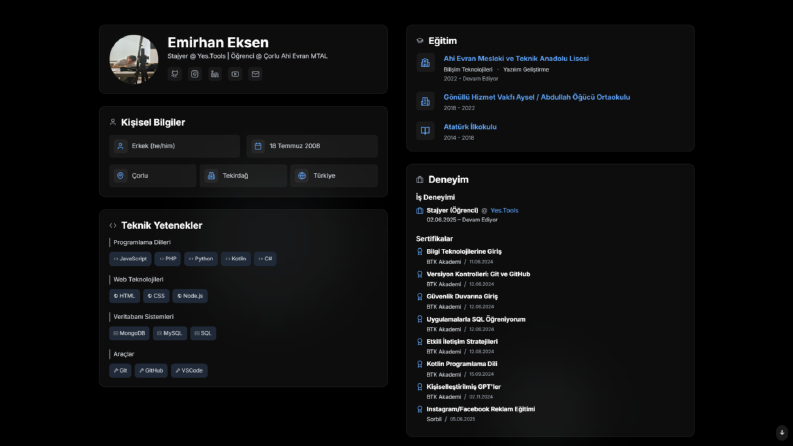Click the Türkiye country field
This screenshot has width=793, height=446.
pos(334,175)
